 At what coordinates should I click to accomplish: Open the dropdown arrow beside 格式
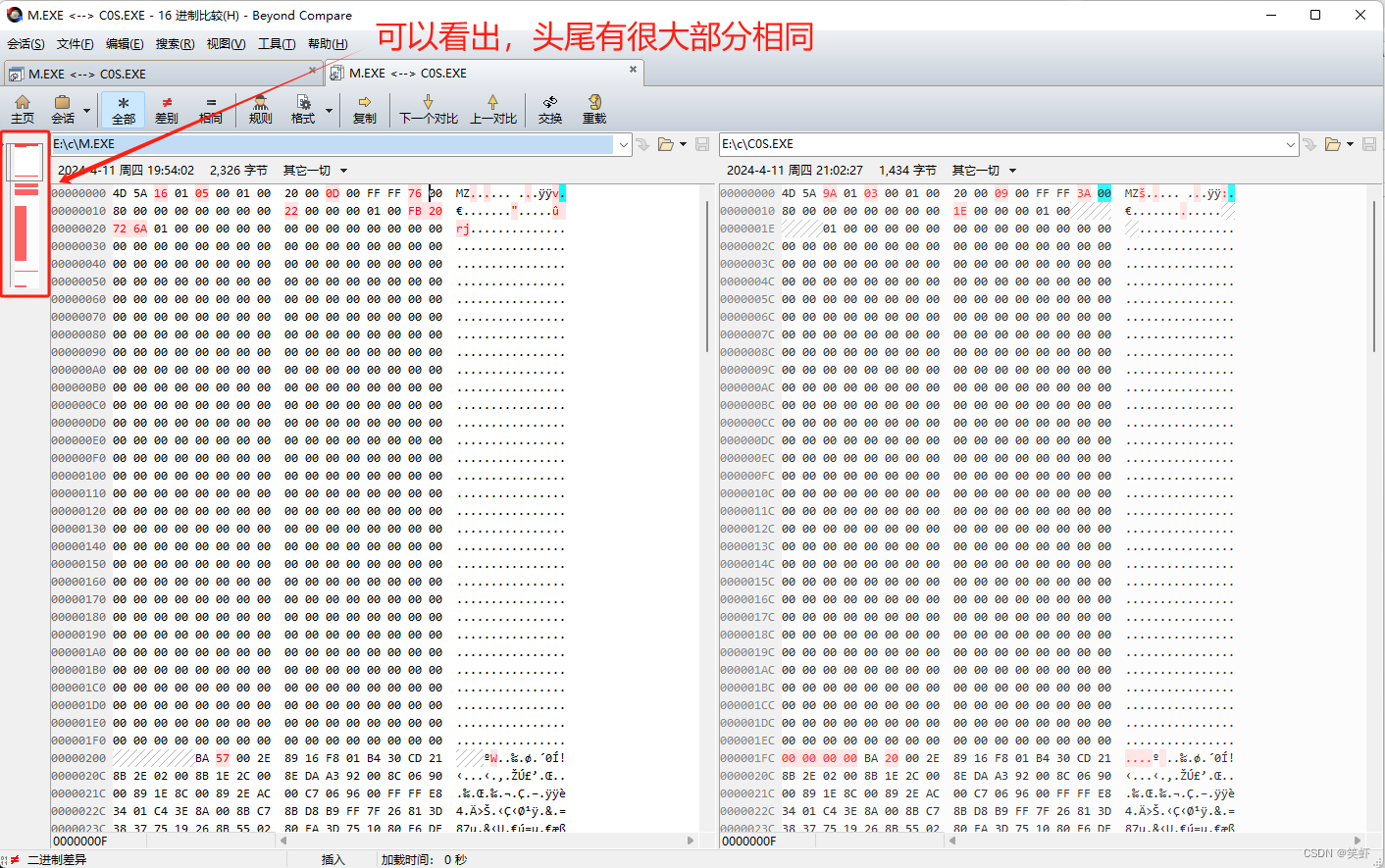[329, 110]
